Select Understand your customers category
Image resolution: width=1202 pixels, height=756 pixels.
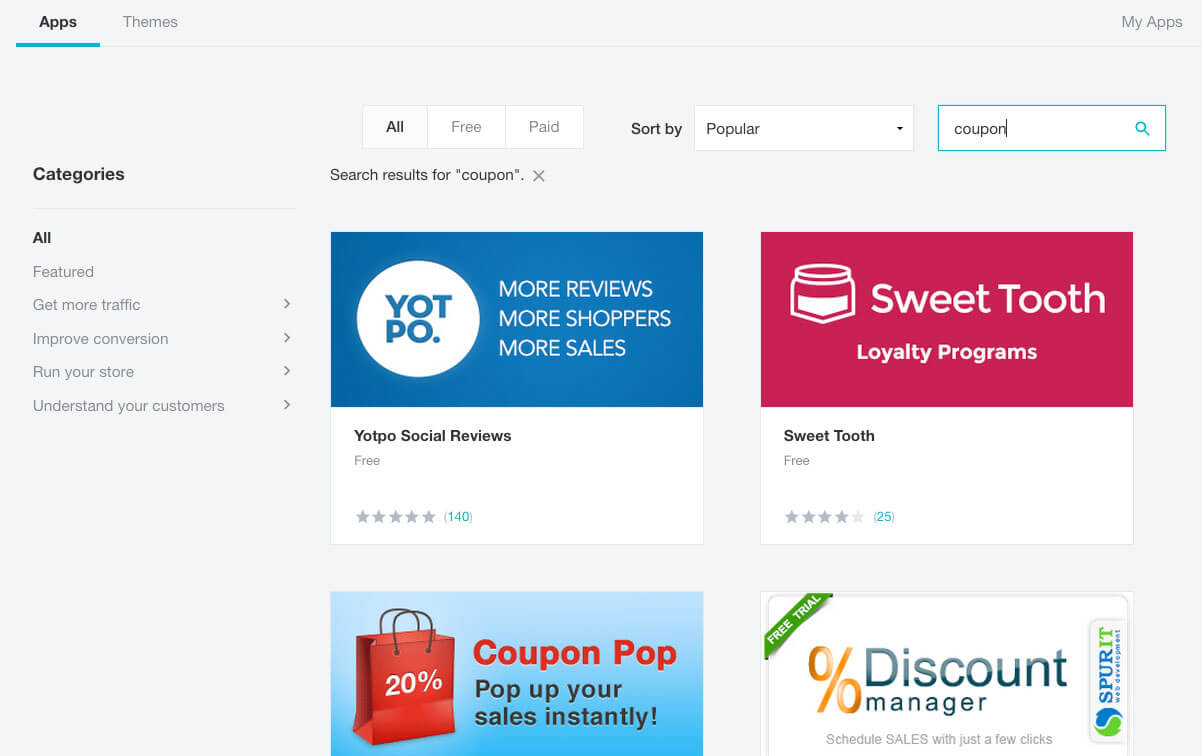tap(129, 406)
